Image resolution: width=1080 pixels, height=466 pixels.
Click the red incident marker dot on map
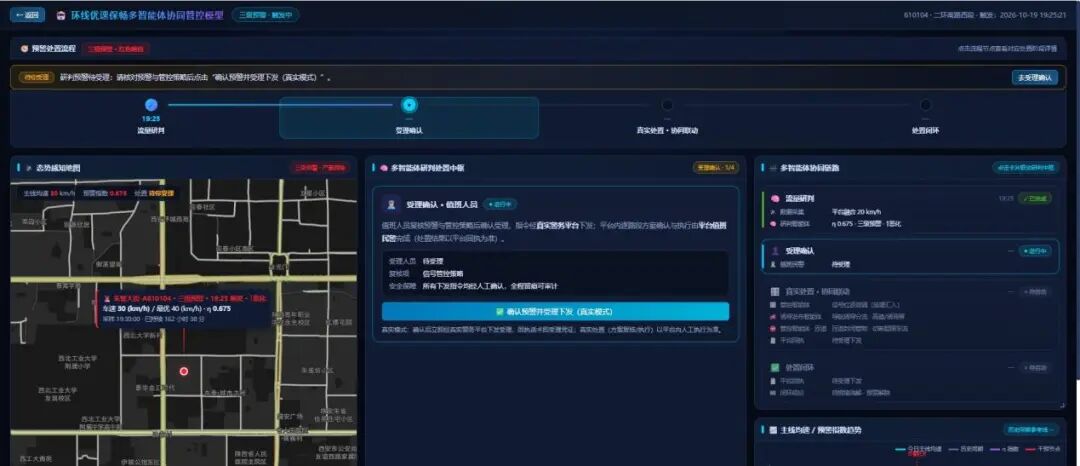(x=184, y=371)
